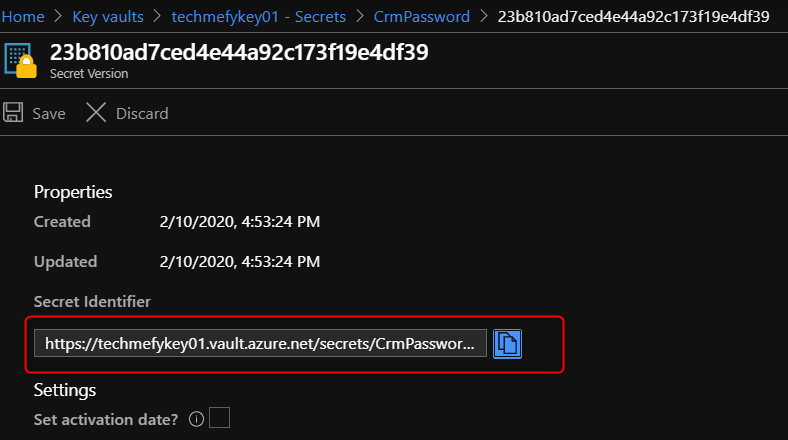Screen dimensions: 788x440
Task: Open the activation date info tooltip icon
Action: click(197, 419)
